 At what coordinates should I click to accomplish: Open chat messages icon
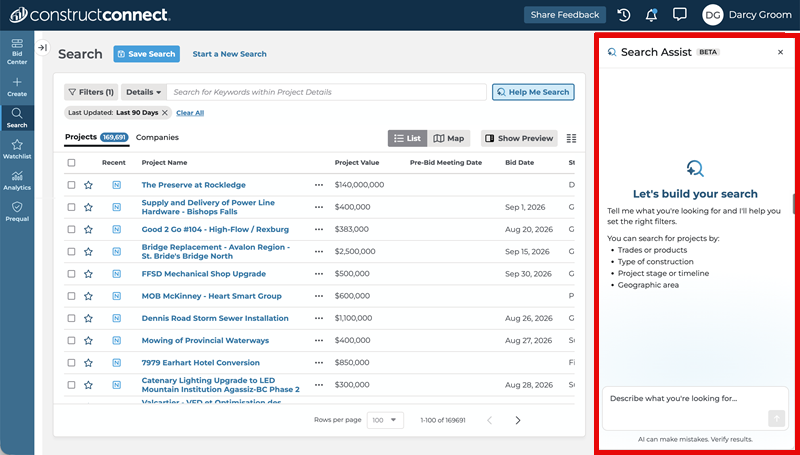[680, 14]
